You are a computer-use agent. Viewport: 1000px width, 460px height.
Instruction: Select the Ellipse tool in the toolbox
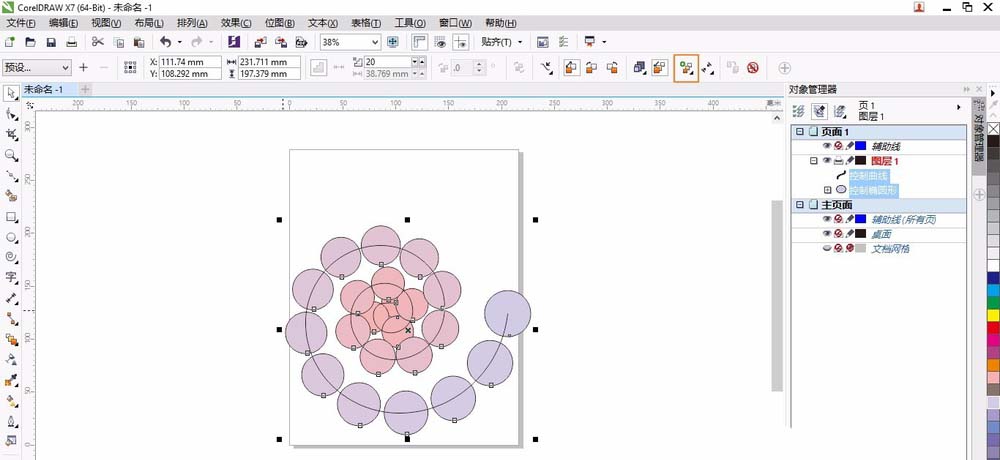point(11,238)
